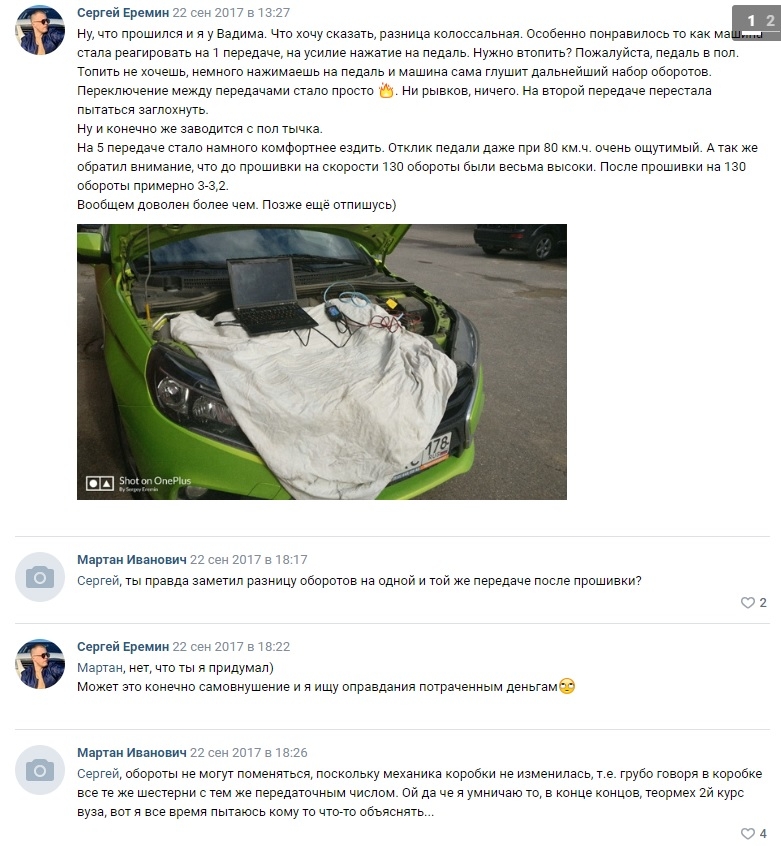Select page 1 in pagination

(x=751, y=21)
